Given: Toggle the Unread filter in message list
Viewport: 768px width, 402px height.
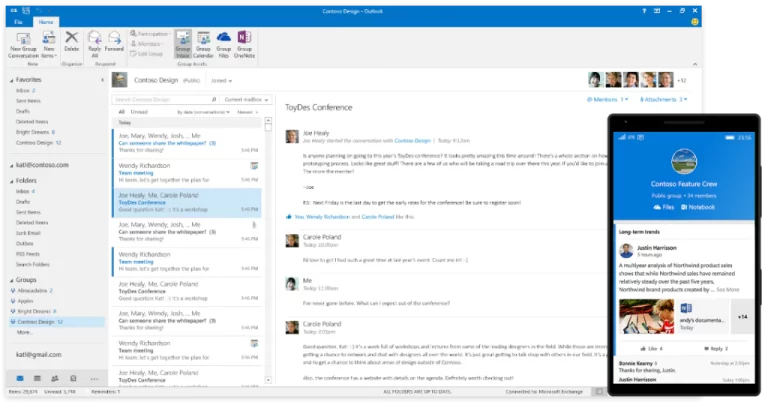Looking at the screenshot, I should pos(139,112).
